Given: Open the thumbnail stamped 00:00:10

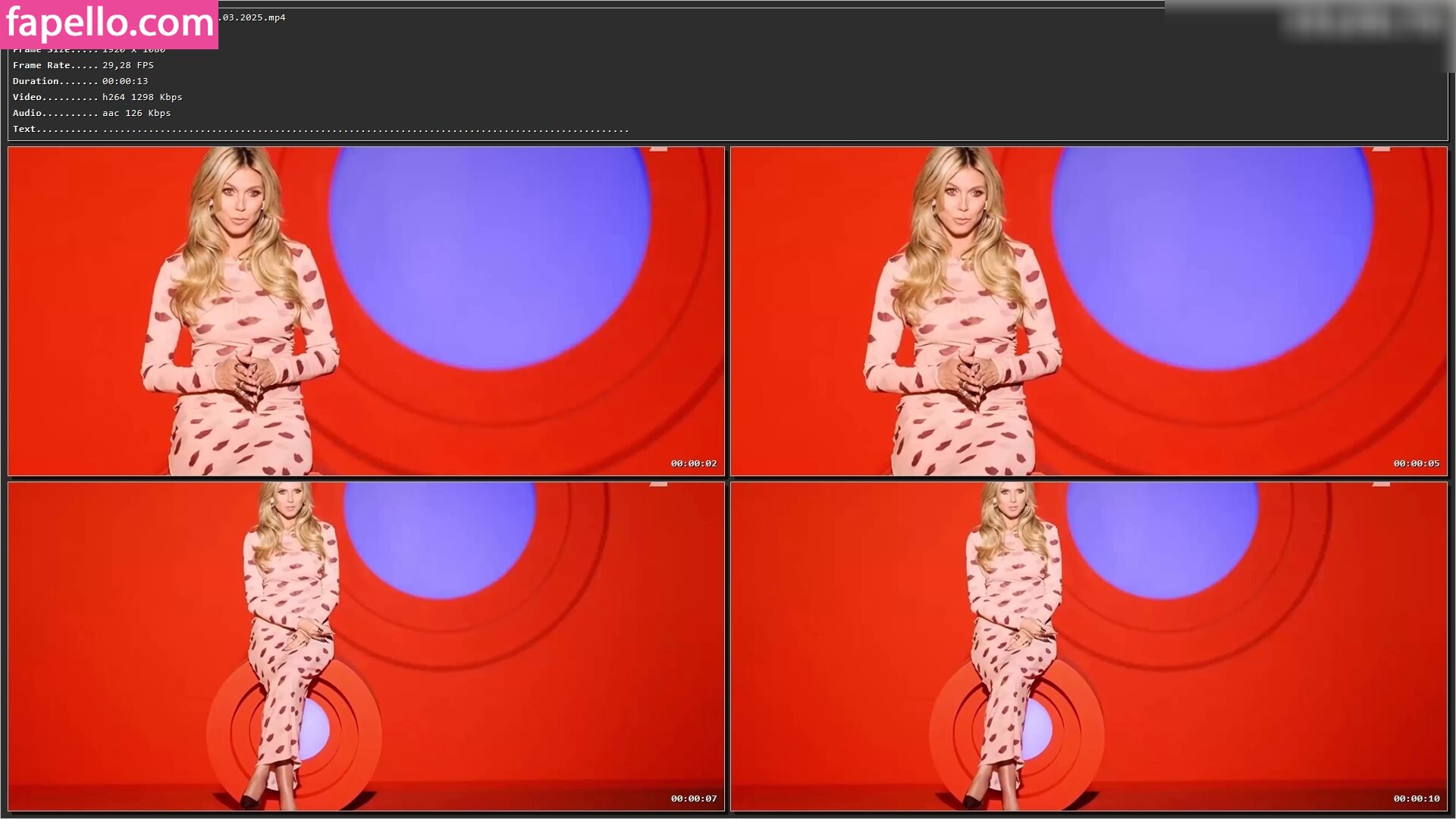Looking at the screenshot, I should coord(1088,646).
